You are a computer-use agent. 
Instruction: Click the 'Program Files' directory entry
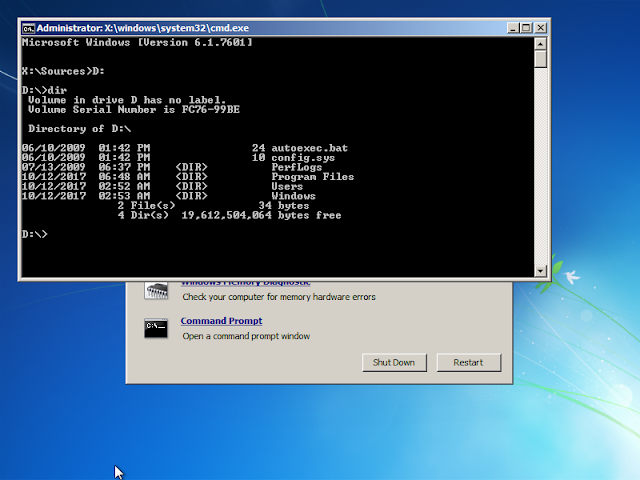[x=313, y=177]
